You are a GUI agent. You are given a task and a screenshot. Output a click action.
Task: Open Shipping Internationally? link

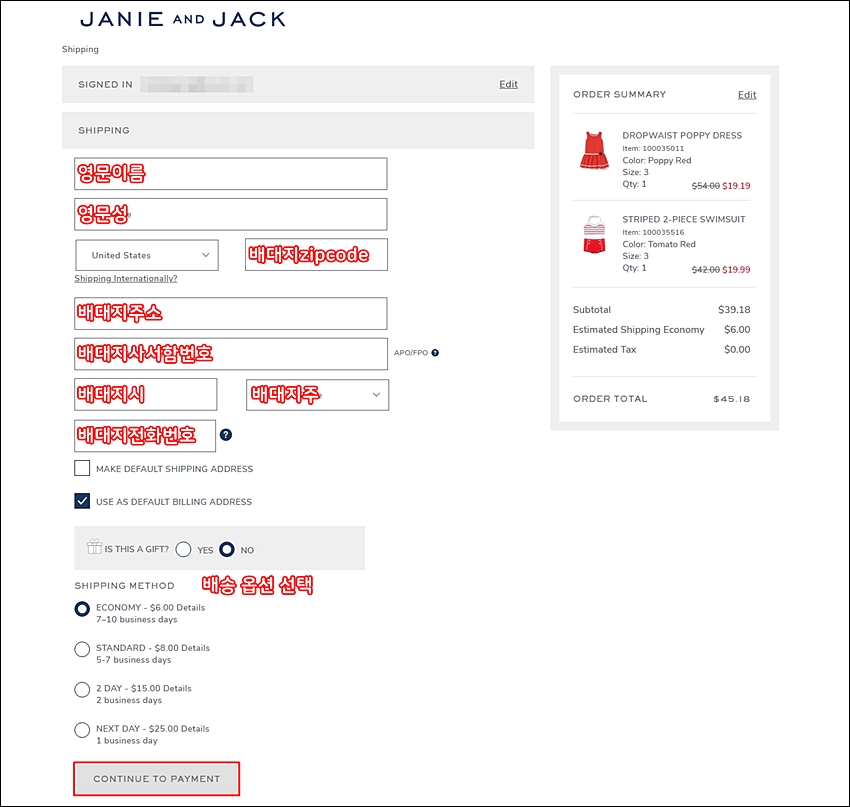point(126,279)
